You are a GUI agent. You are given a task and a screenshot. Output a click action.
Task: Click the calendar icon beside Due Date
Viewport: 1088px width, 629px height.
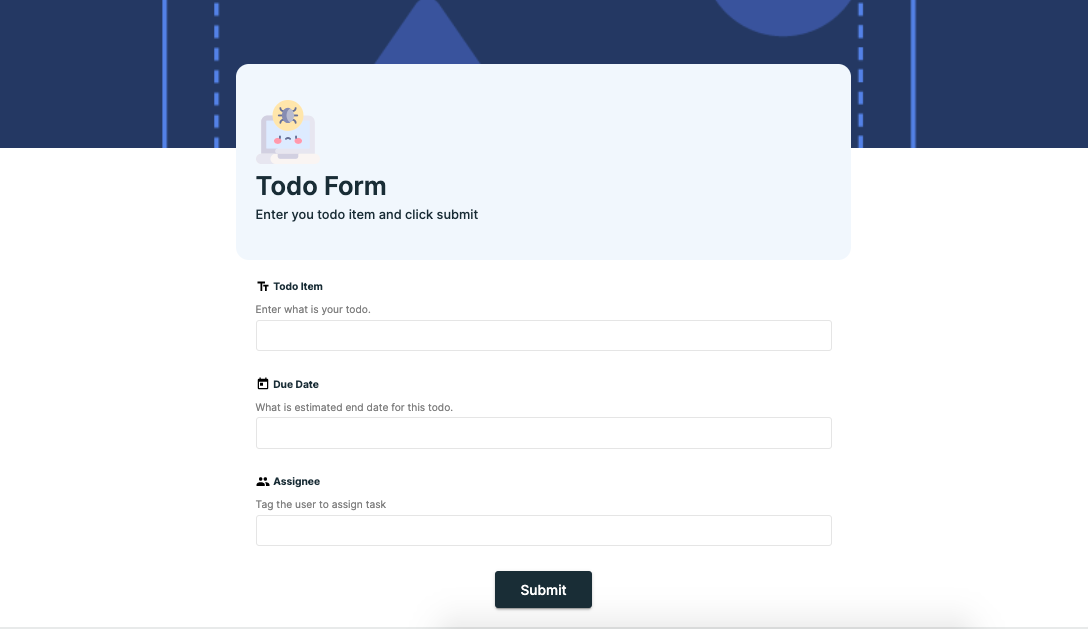pyautogui.click(x=263, y=384)
